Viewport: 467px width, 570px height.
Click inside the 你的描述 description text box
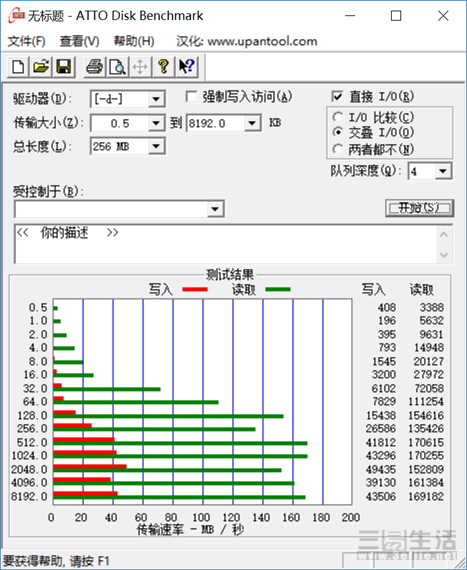point(225,244)
